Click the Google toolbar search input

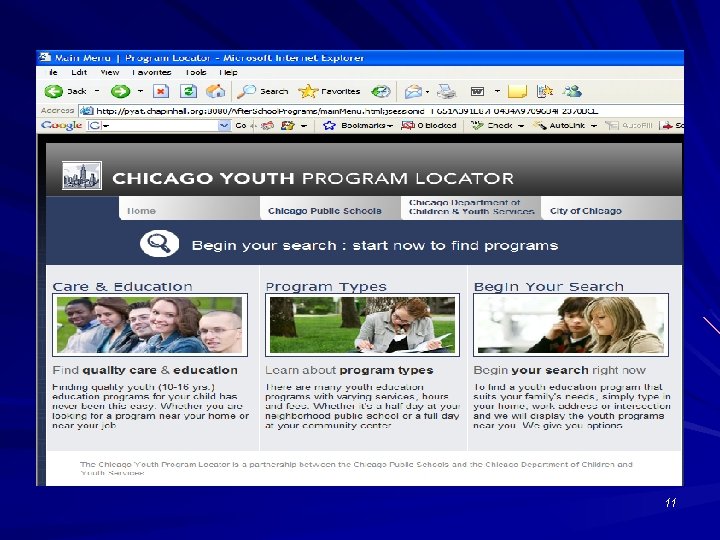(158, 125)
